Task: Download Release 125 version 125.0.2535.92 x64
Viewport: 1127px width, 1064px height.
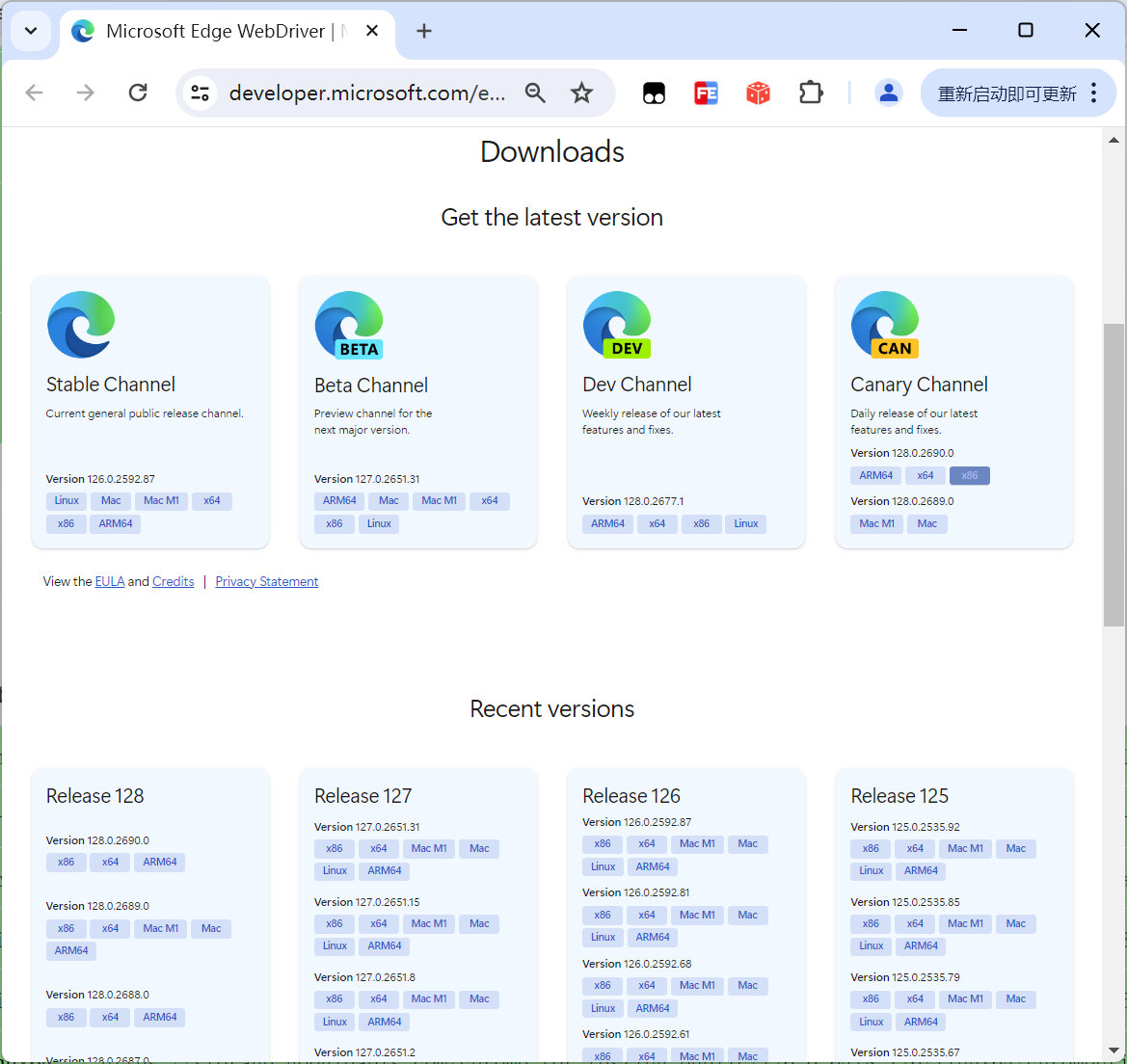Action: [x=915, y=848]
